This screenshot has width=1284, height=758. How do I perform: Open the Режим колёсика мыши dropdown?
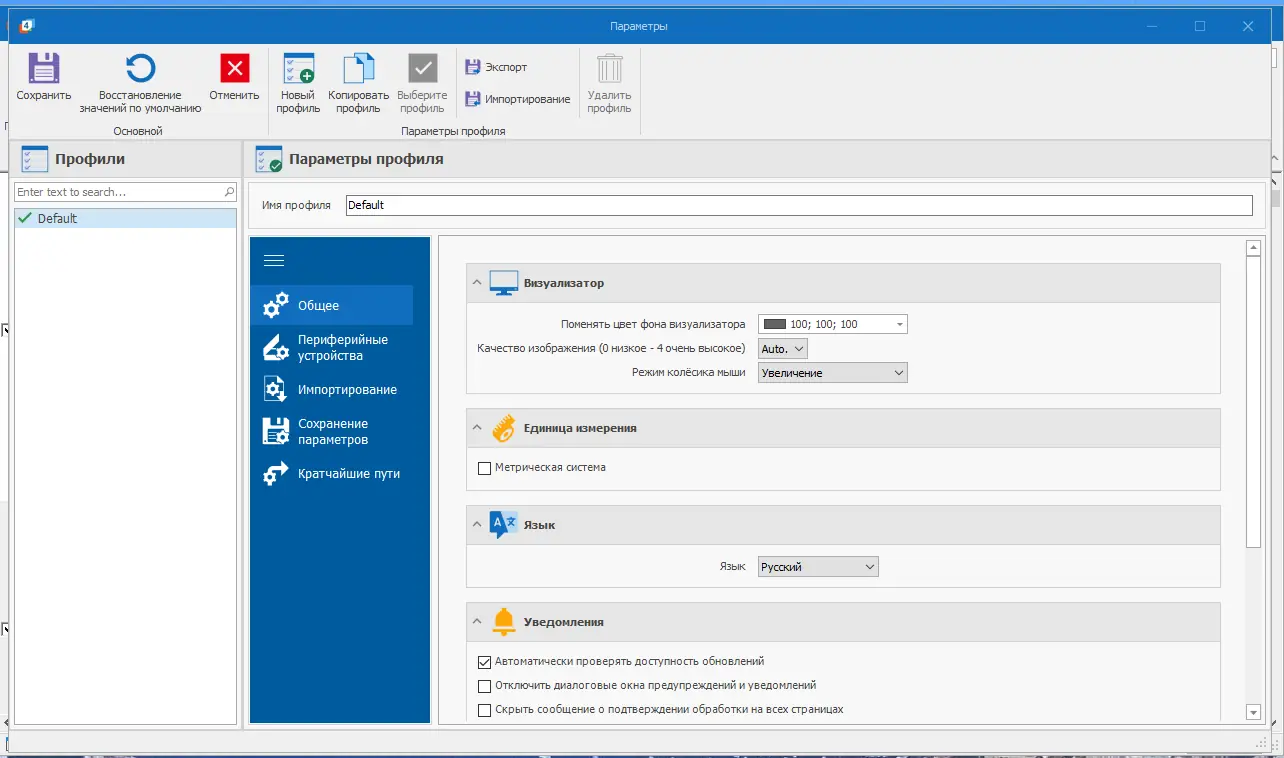click(x=832, y=373)
